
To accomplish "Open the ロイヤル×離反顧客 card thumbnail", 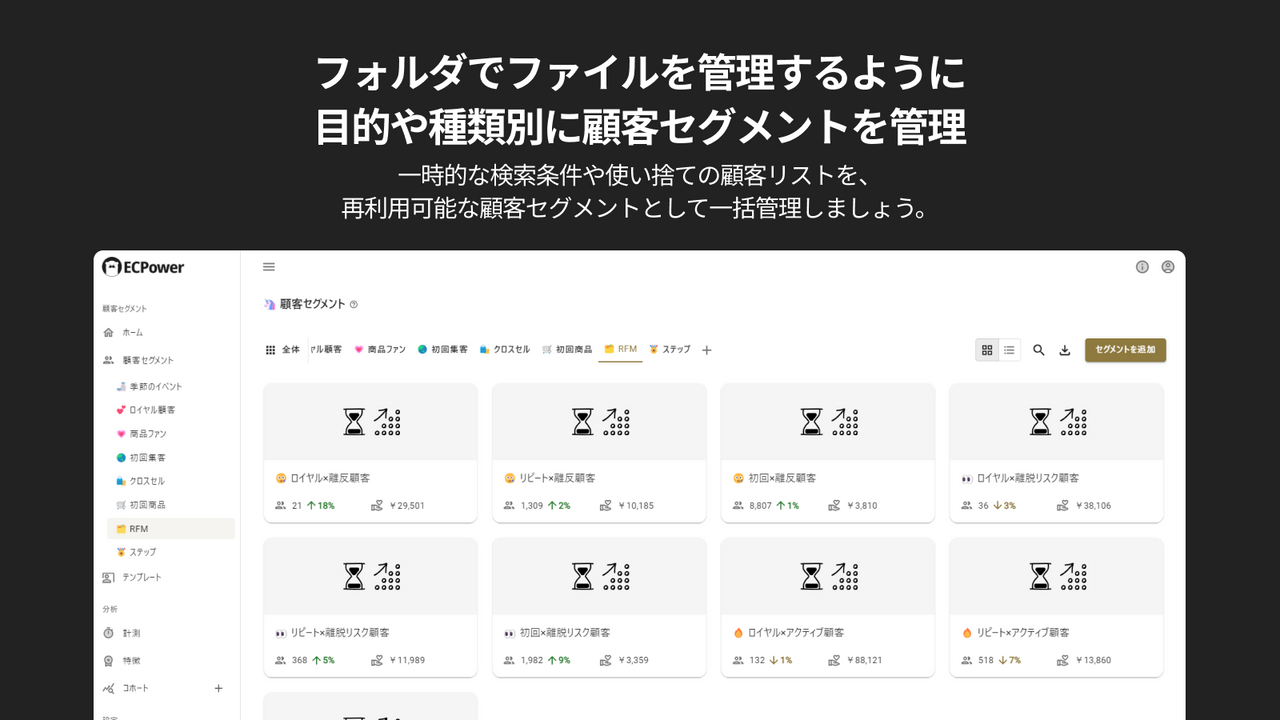I will pyautogui.click(x=371, y=422).
